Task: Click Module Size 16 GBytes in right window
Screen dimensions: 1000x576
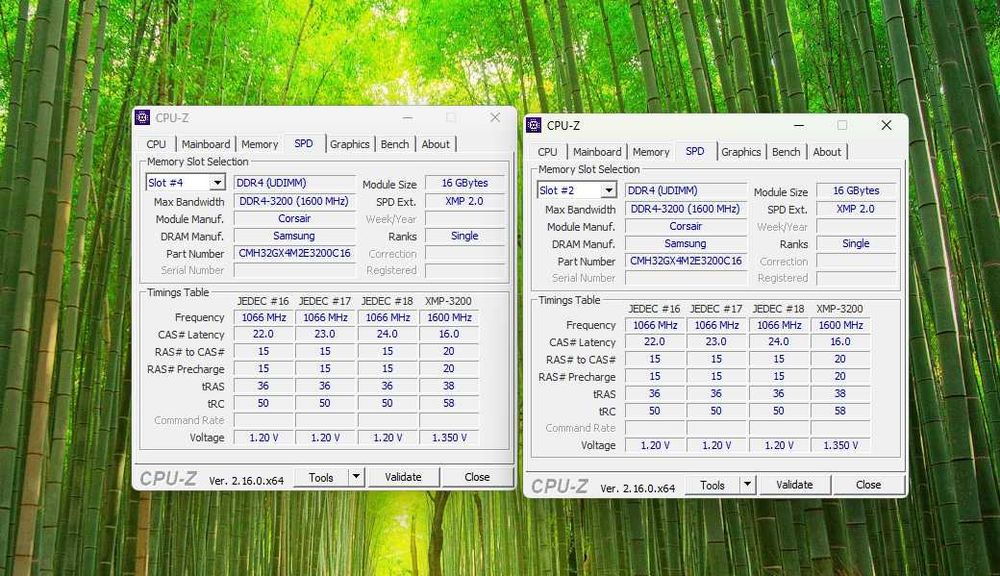Action: [857, 190]
